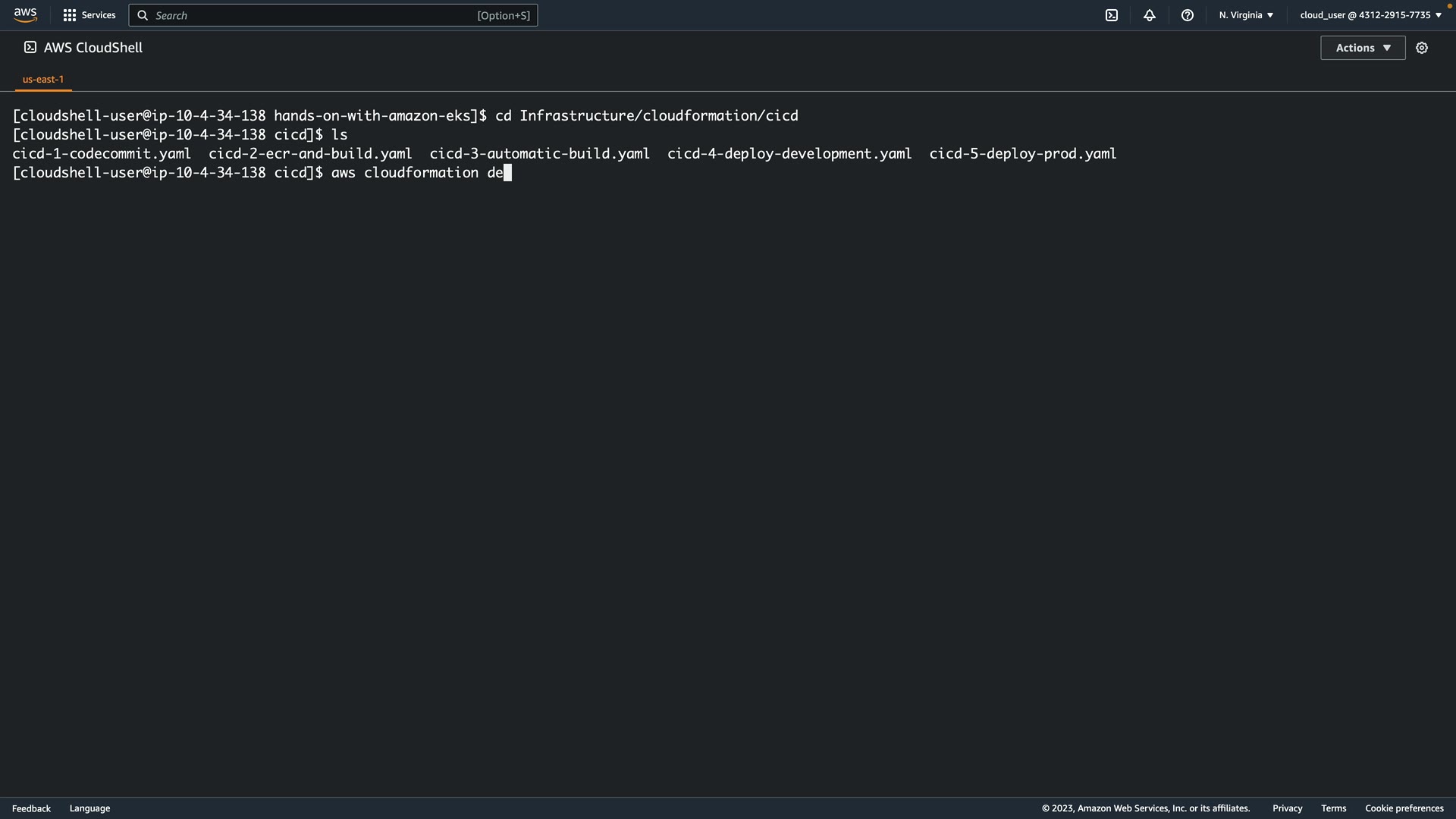The width and height of the screenshot is (1456, 819).
Task: Click the Services menu label
Action: tap(99, 15)
